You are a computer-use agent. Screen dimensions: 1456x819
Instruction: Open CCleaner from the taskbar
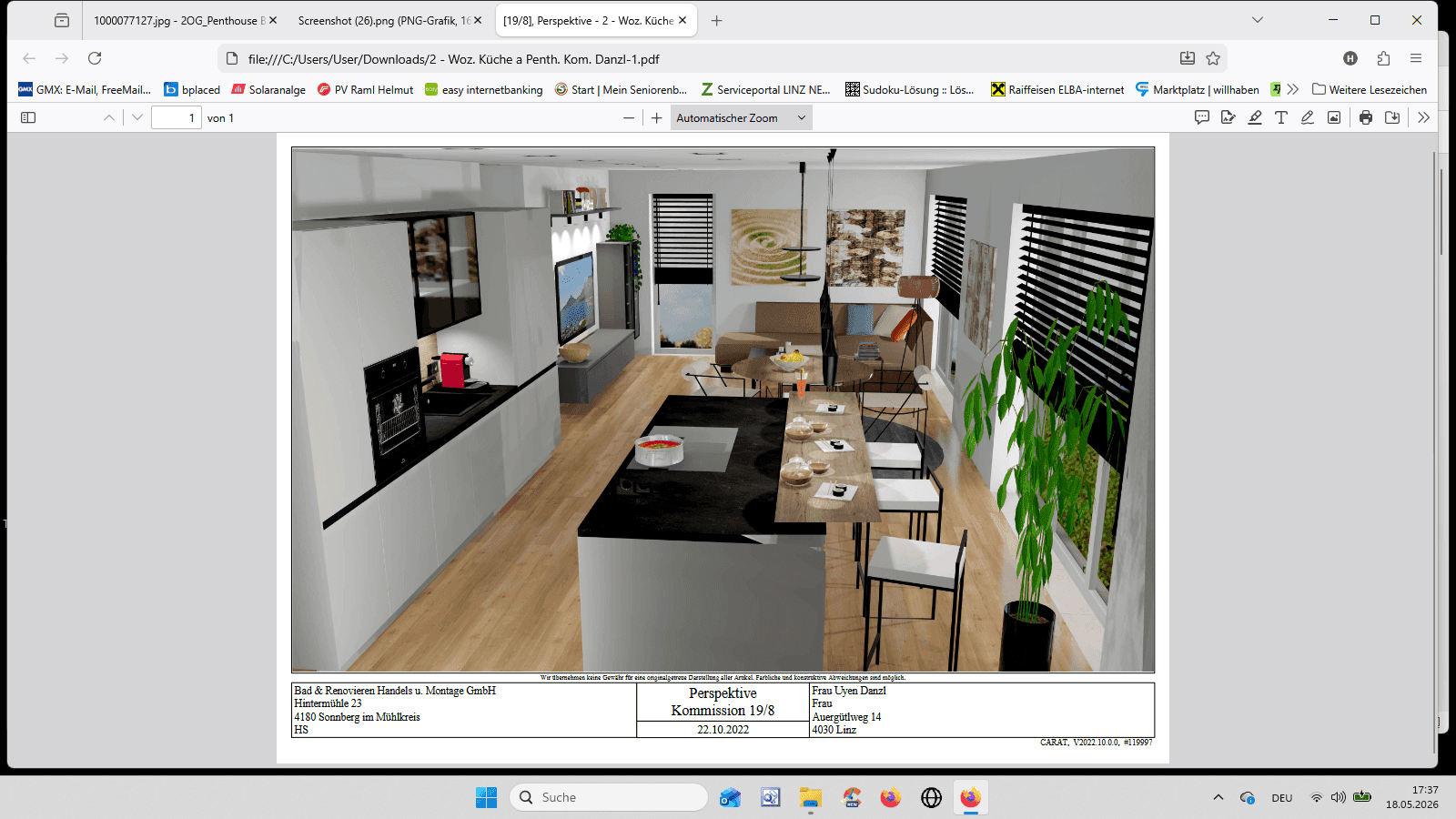coord(852,797)
